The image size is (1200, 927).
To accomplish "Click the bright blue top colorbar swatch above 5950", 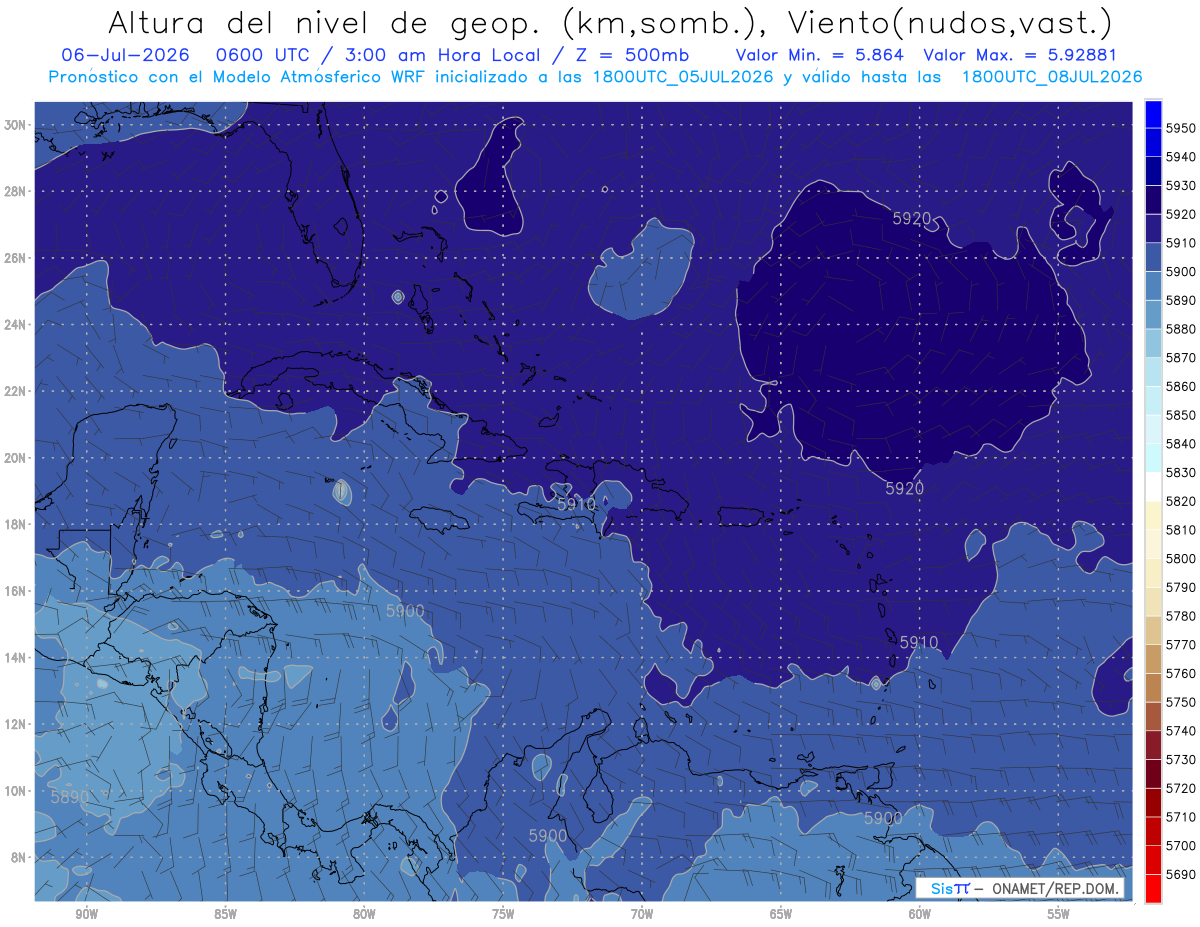I will click(x=1153, y=114).
